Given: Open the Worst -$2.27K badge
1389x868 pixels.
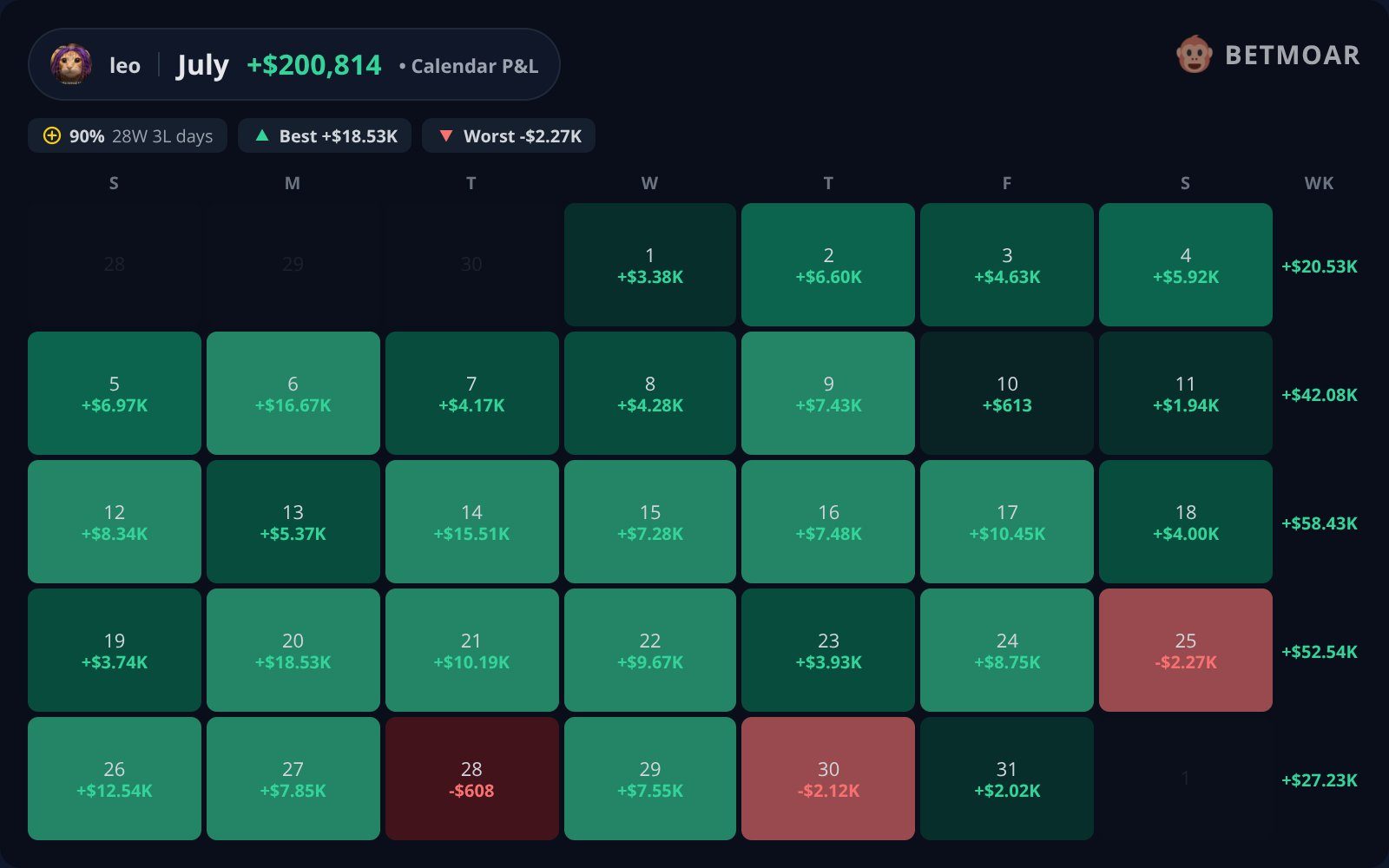Looking at the screenshot, I should coord(509,135).
